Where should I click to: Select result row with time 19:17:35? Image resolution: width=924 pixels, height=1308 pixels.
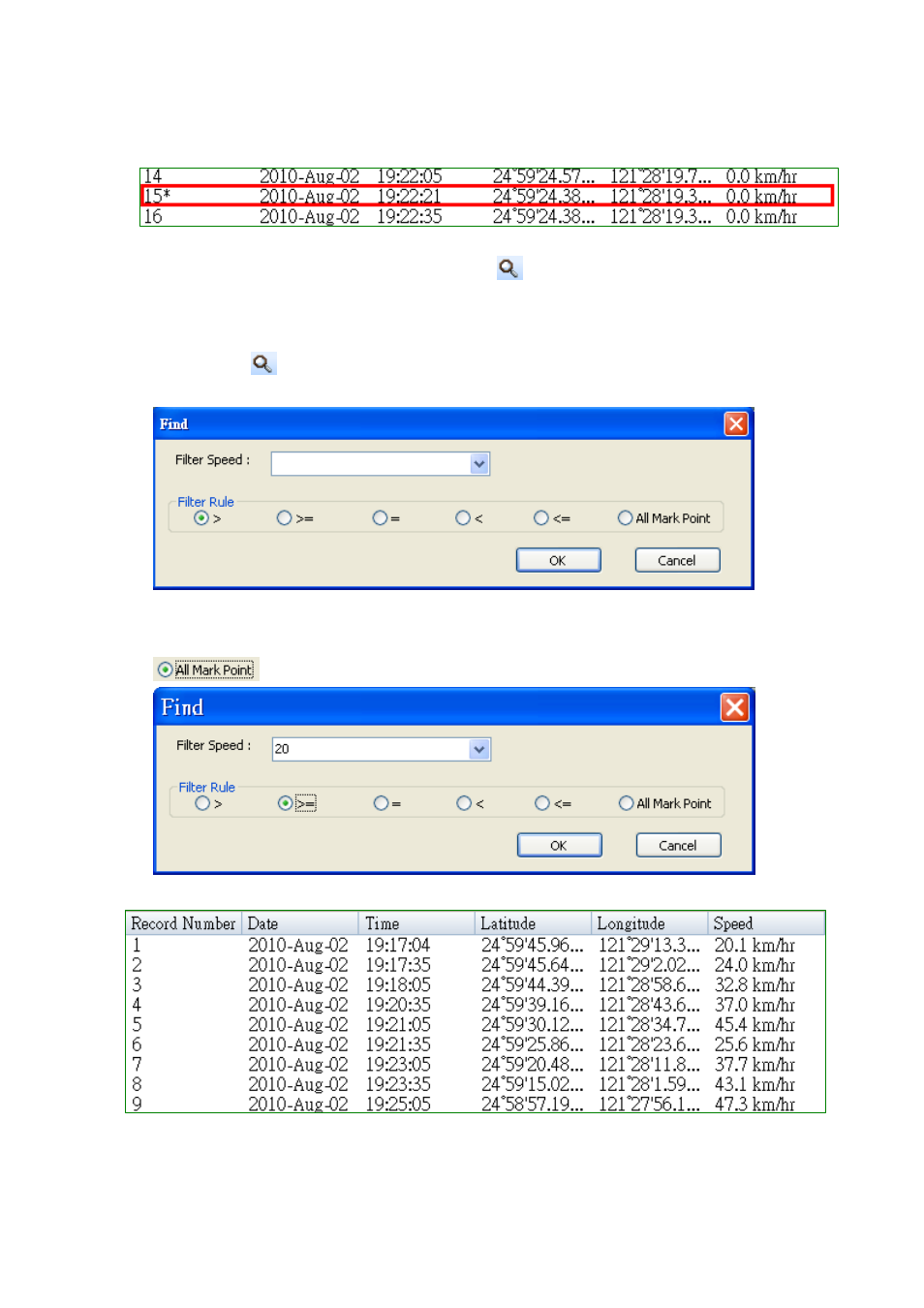pos(475,965)
